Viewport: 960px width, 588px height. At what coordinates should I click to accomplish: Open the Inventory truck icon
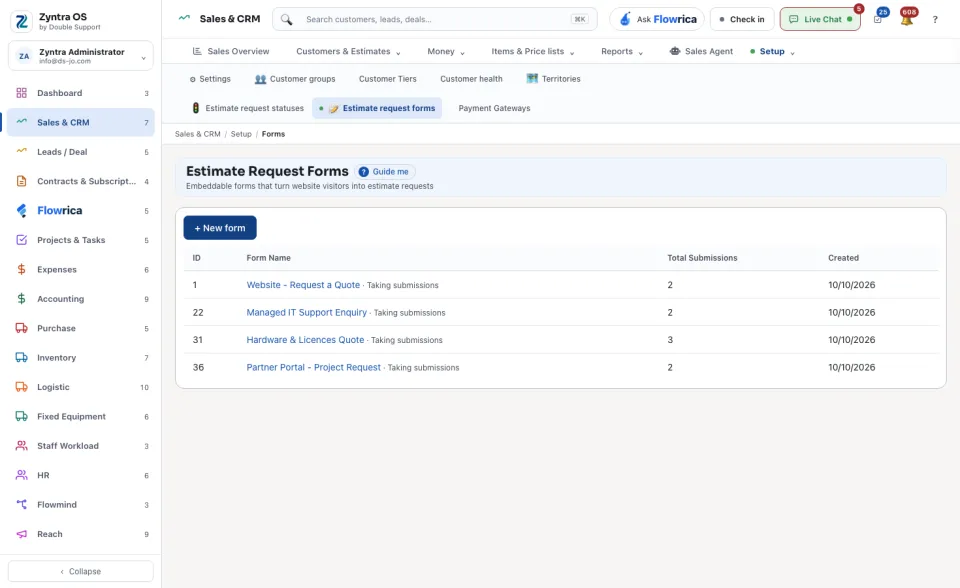point(21,358)
